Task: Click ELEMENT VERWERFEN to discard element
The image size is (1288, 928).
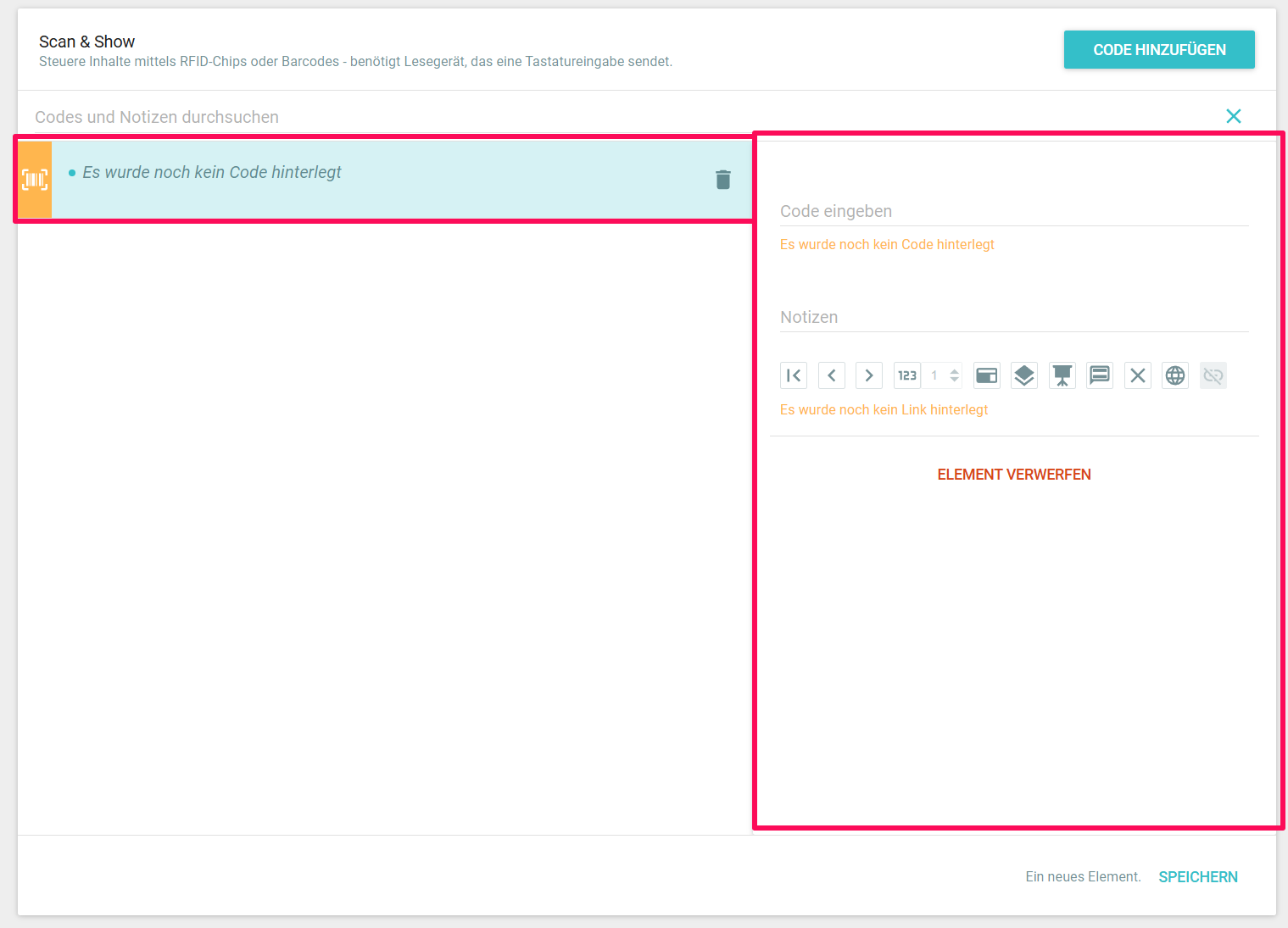Action: tap(1013, 475)
